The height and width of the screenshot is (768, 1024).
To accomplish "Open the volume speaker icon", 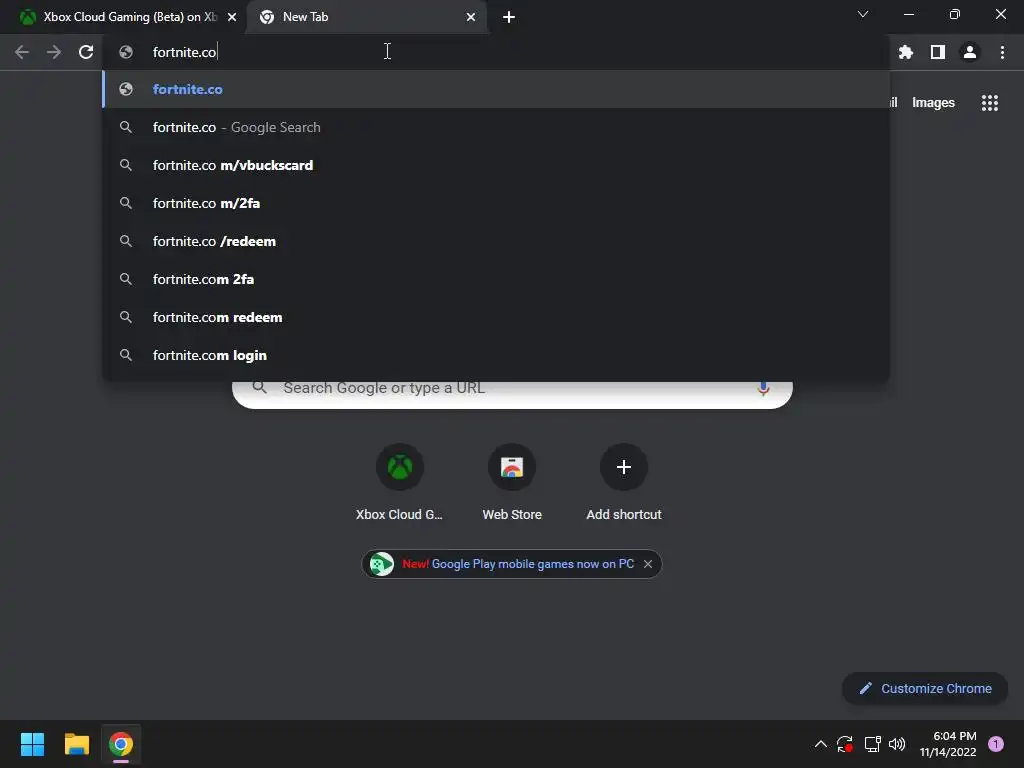I will [897, 744].
